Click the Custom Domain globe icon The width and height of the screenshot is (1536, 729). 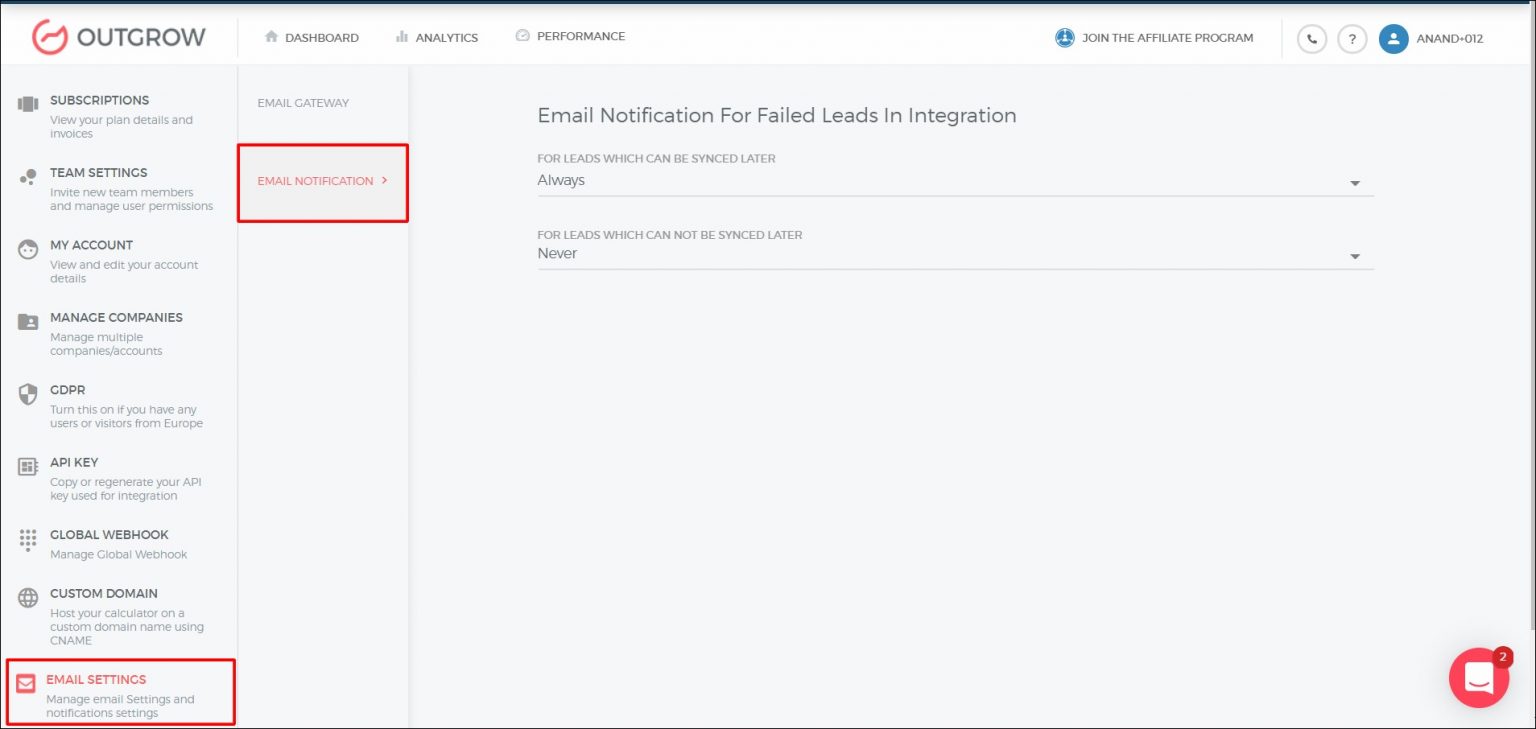[x=28, y=598]
